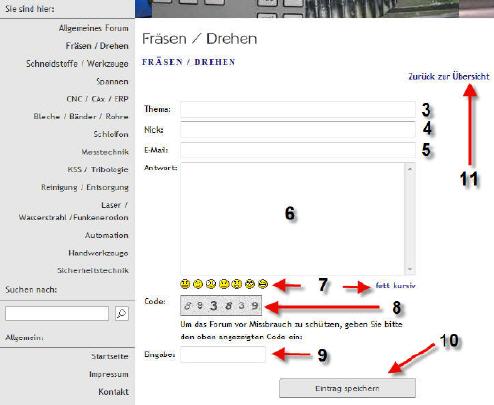
Task: Open Schneidstoffe / Werkzeuge forum section
Action: coord(77,63)
